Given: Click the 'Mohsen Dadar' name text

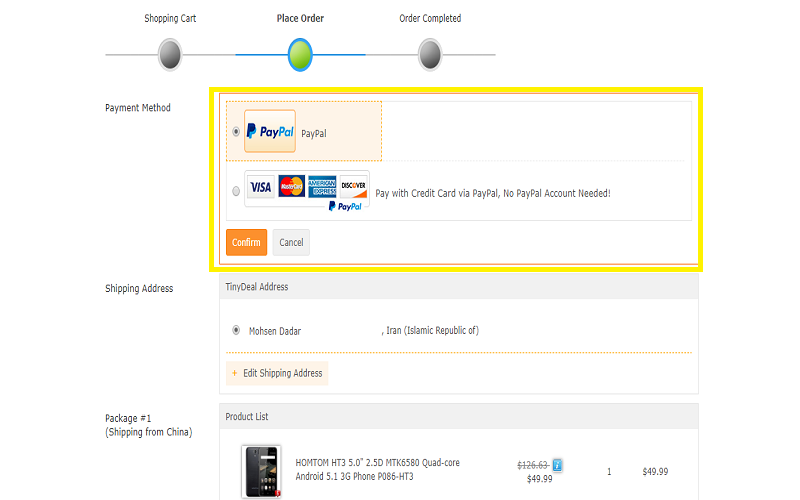Looking at the screenshot, I should [275, 331].
